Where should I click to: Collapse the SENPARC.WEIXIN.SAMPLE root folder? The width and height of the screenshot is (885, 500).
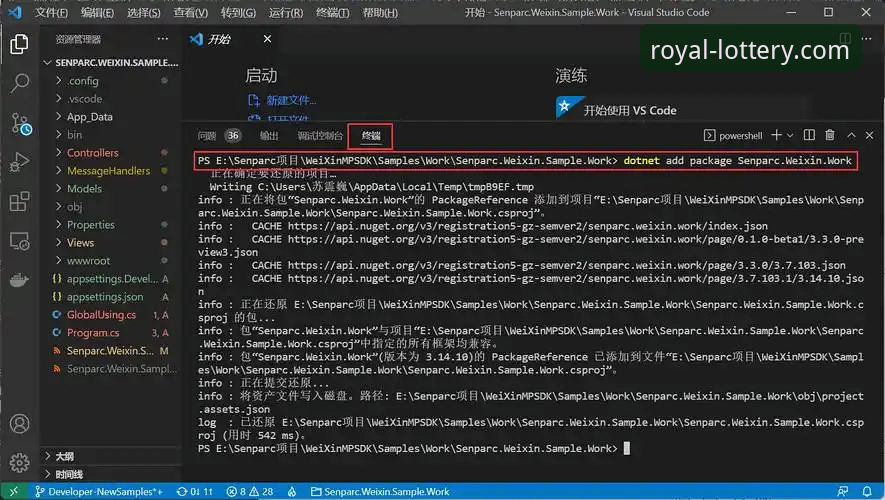tap(111, 62)
